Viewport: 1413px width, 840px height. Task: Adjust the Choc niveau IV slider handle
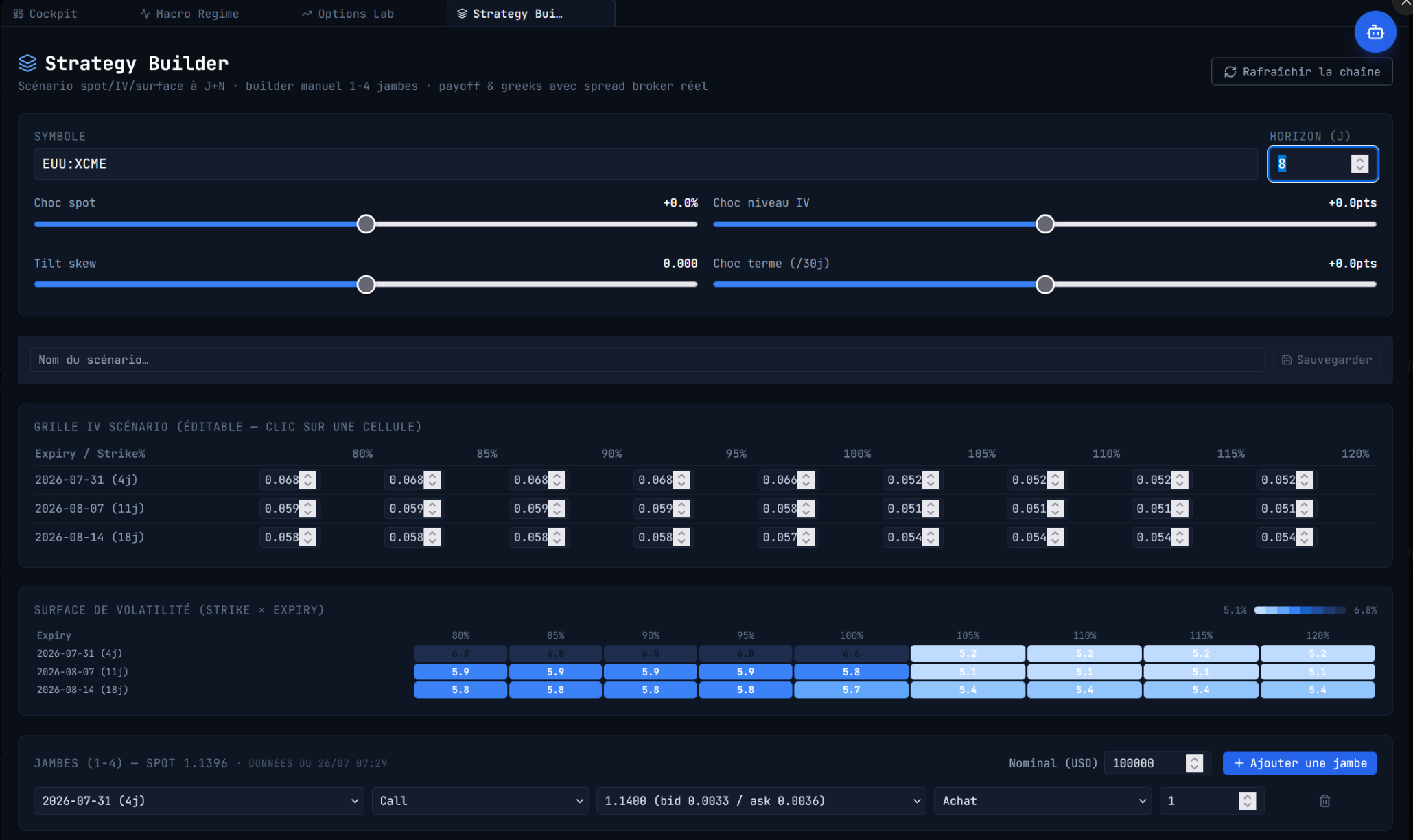pos(1044,224)
